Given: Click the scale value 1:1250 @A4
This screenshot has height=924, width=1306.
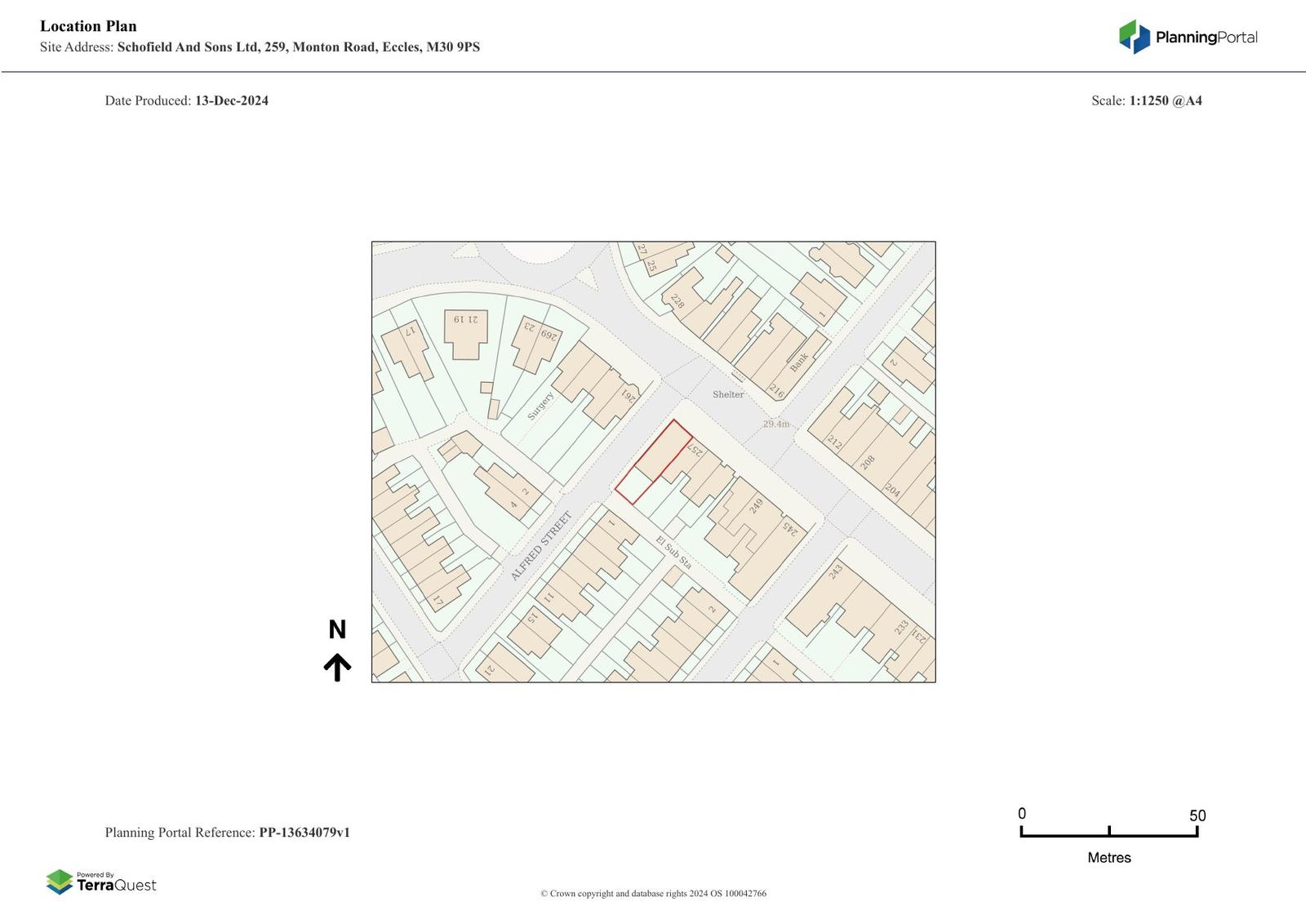Looking at the screenshot, I should [x=1165, y=100].
